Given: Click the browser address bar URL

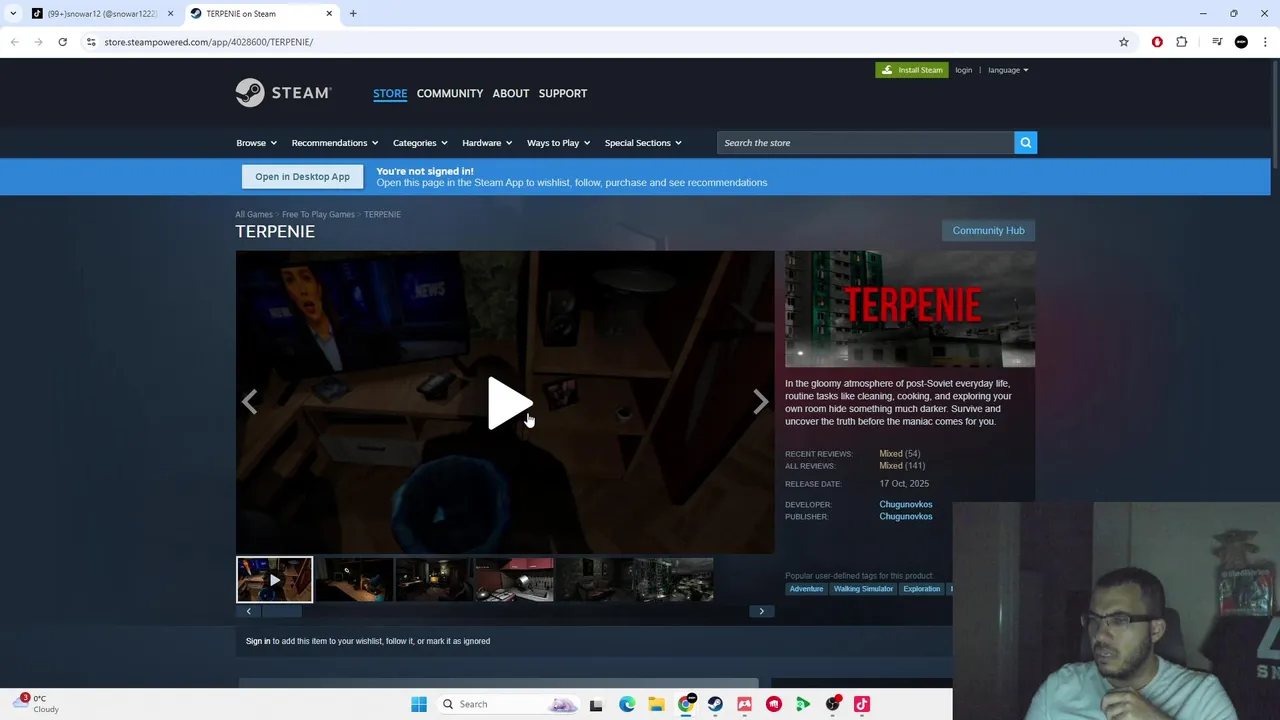Looking at the screenshot, I should [x=208, y=42].
